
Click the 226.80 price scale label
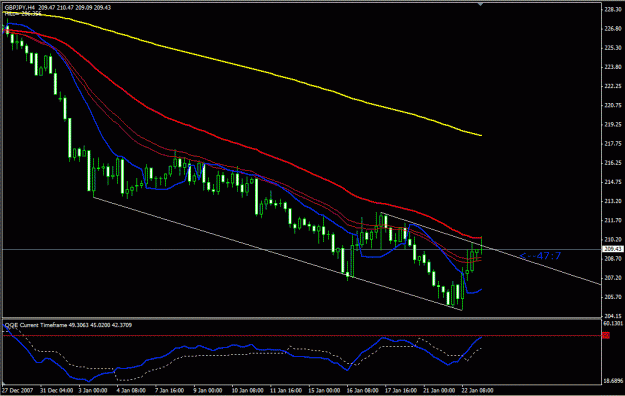pos(613,28)
